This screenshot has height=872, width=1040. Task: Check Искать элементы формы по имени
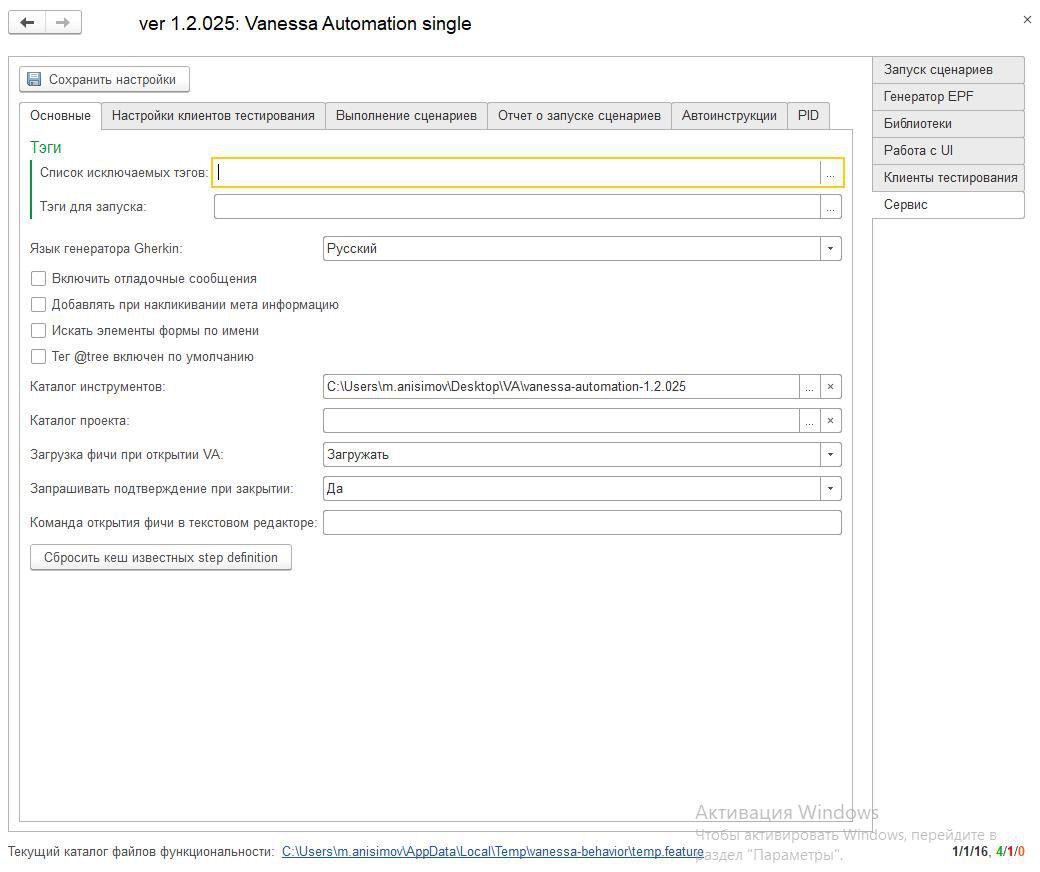click(x=38, y=330)
